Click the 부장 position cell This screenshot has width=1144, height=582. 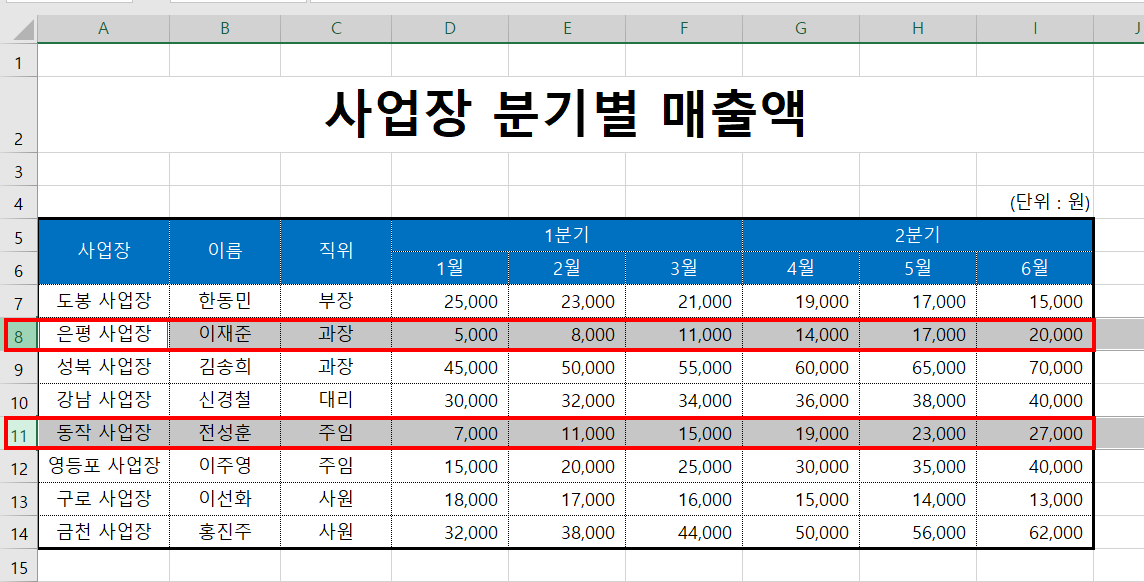coord(336,301)
